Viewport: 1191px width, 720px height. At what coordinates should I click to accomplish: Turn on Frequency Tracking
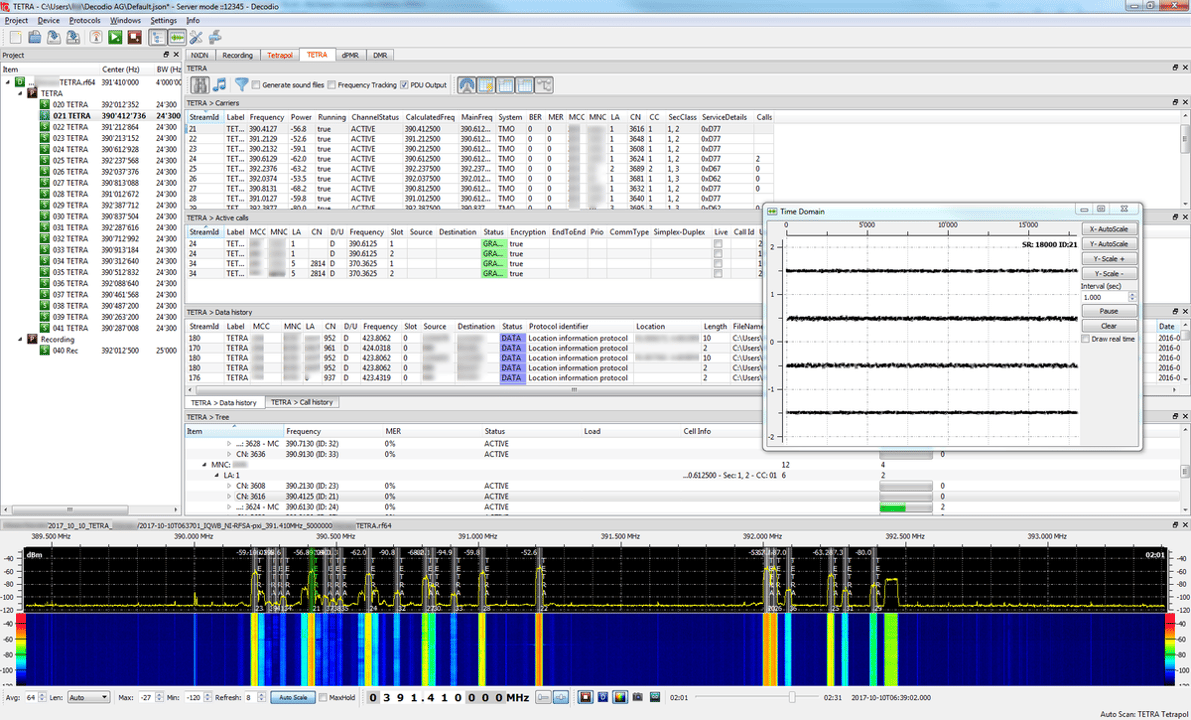(x=331, y=85)
